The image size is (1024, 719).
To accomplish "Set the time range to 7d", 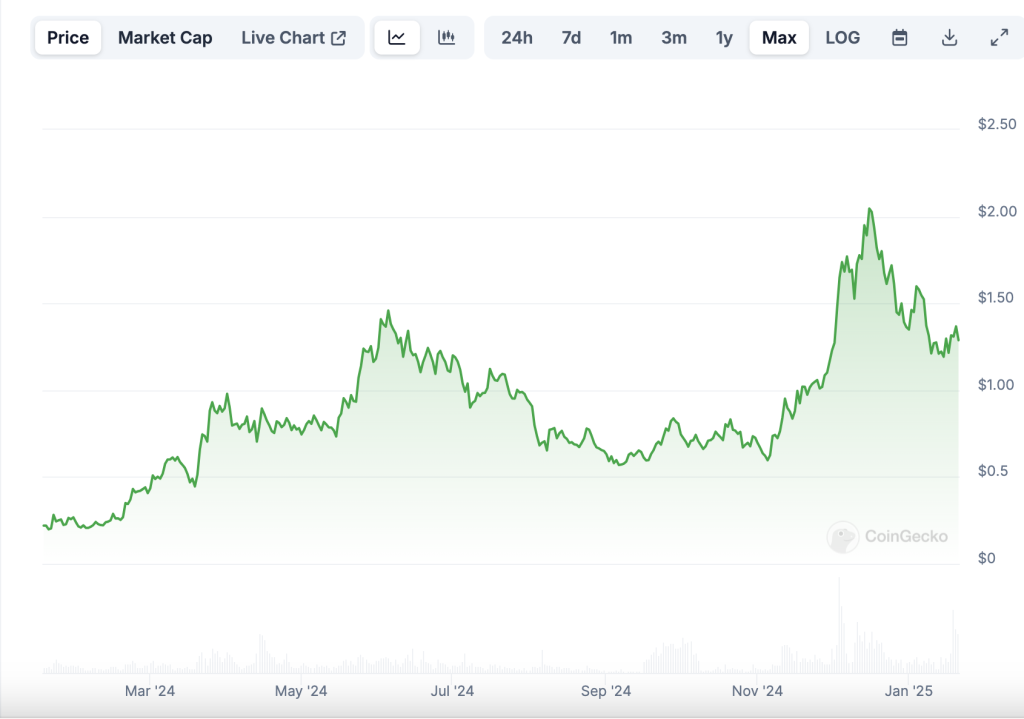I will (x=571, y=38).
